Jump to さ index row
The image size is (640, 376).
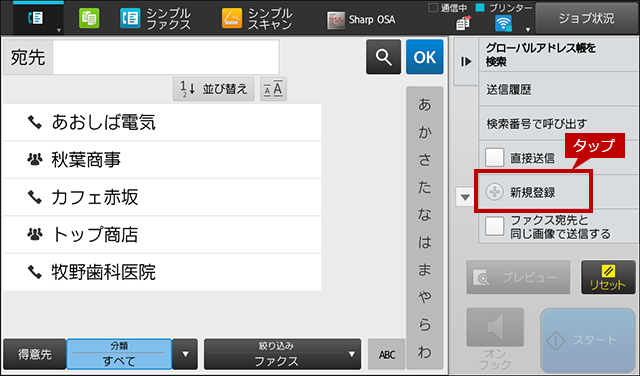[x=424, y=160]
